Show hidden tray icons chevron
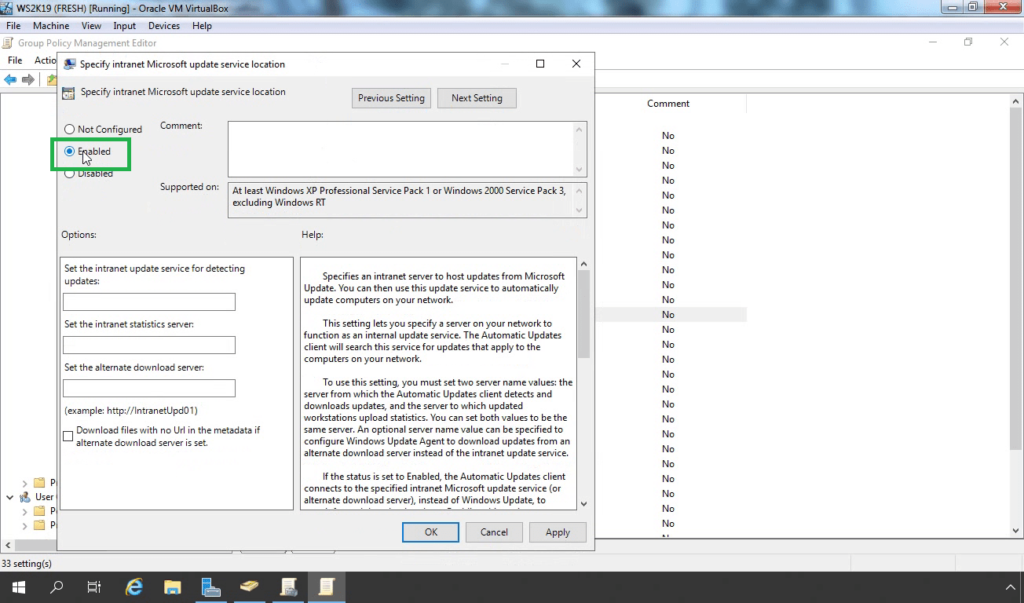1024x603 pixels. pos(1010,587)
